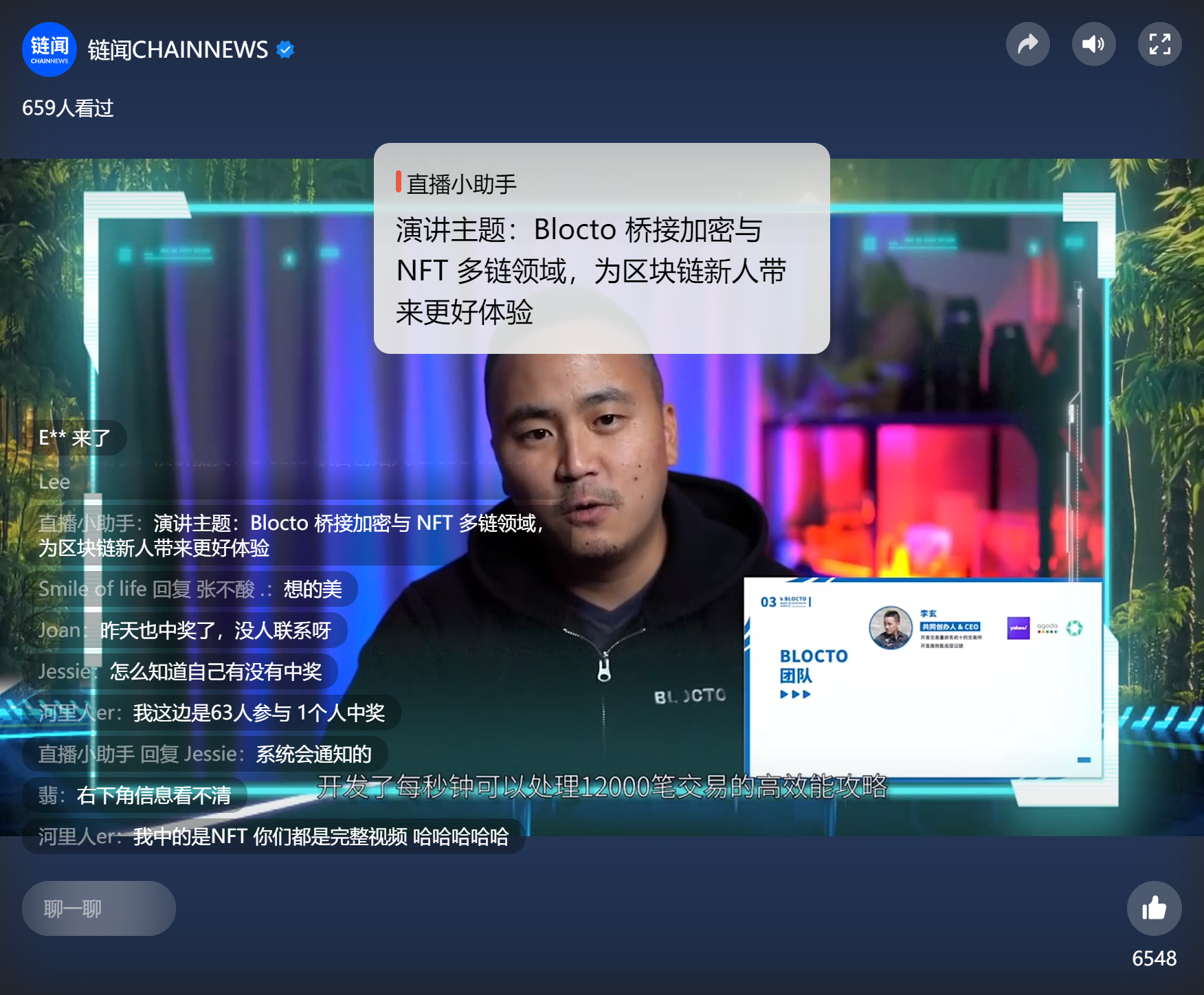Open the 链闻 CHAINNEWS channel avatar
This screenshot has height=995, width=1204.
(x=49, y=49)
